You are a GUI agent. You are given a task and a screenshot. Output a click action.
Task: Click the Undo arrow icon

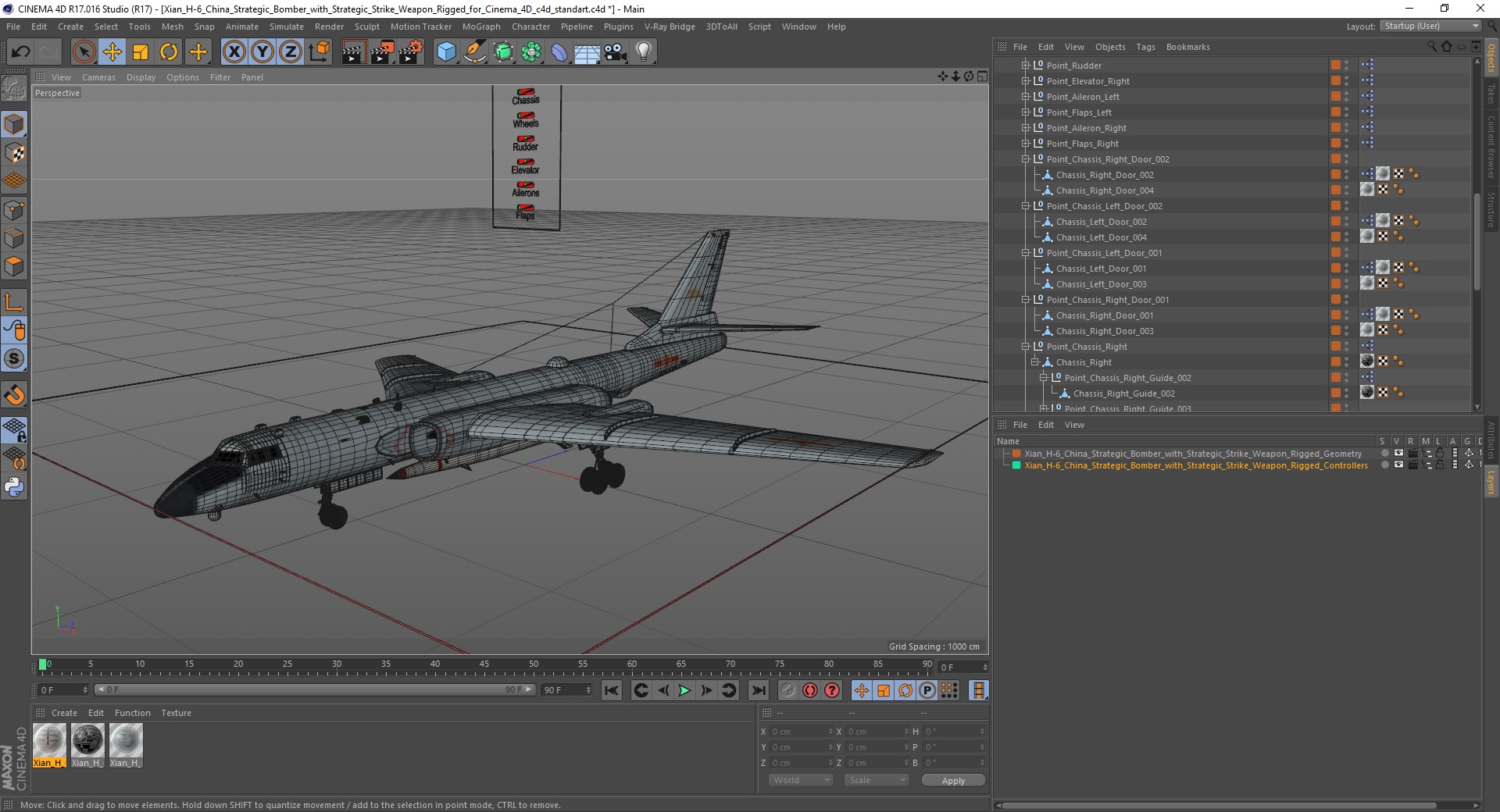click(x=20, y=52)
